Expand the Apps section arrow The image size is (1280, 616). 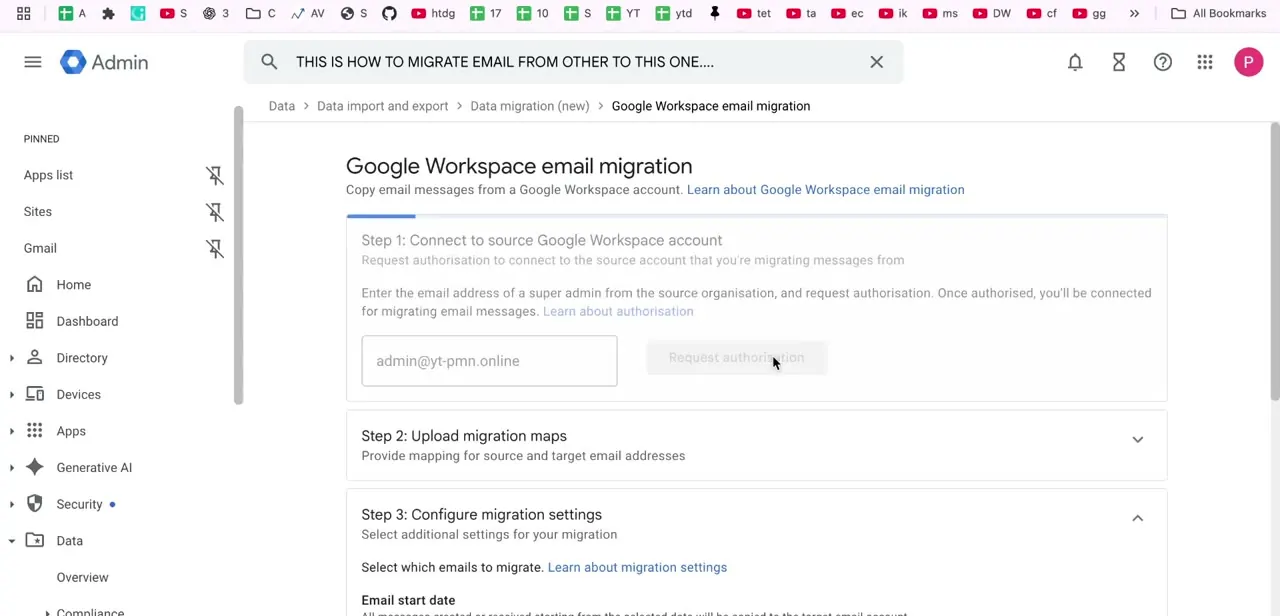12,431
